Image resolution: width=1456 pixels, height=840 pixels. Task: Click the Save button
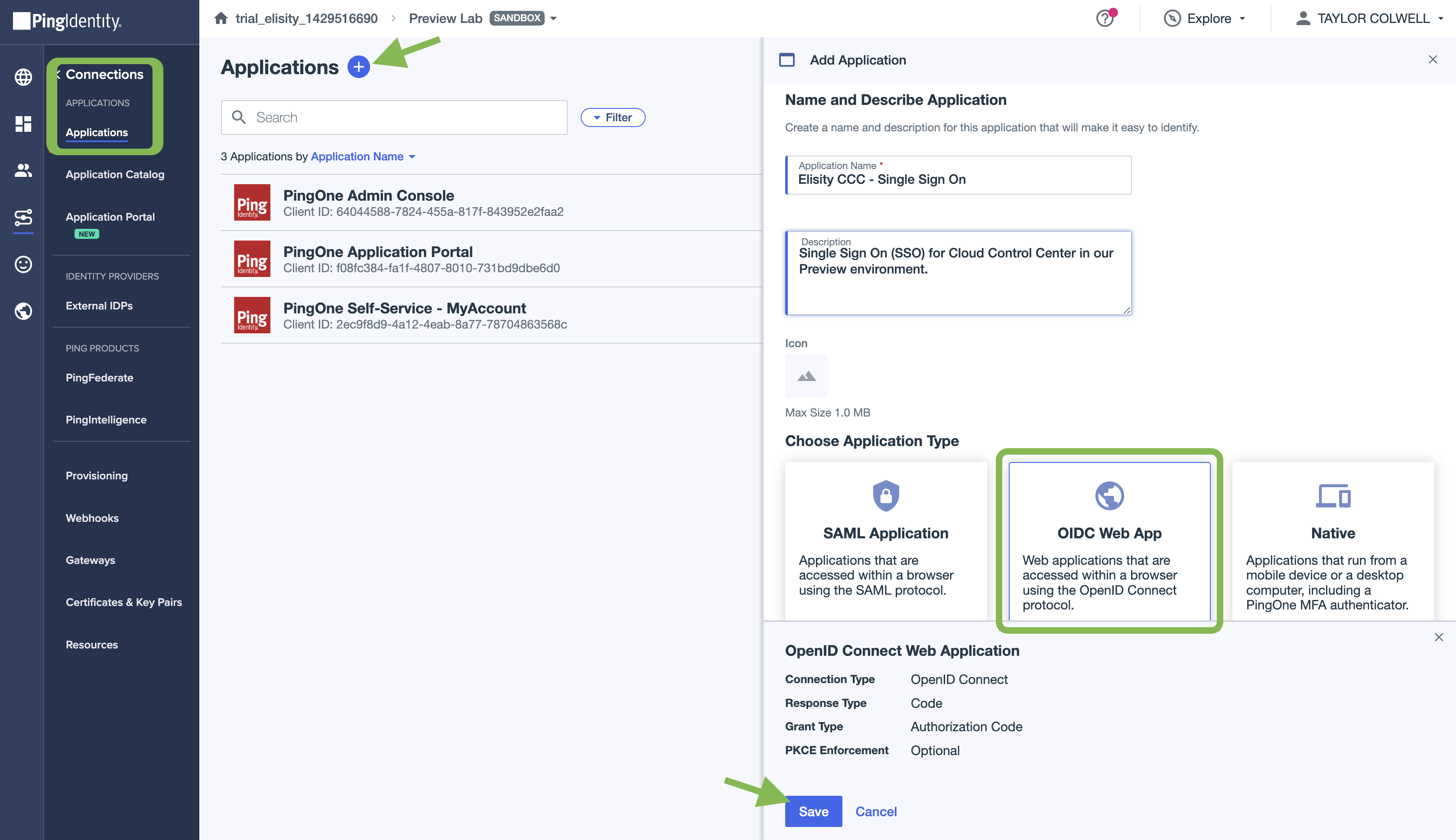813,811
